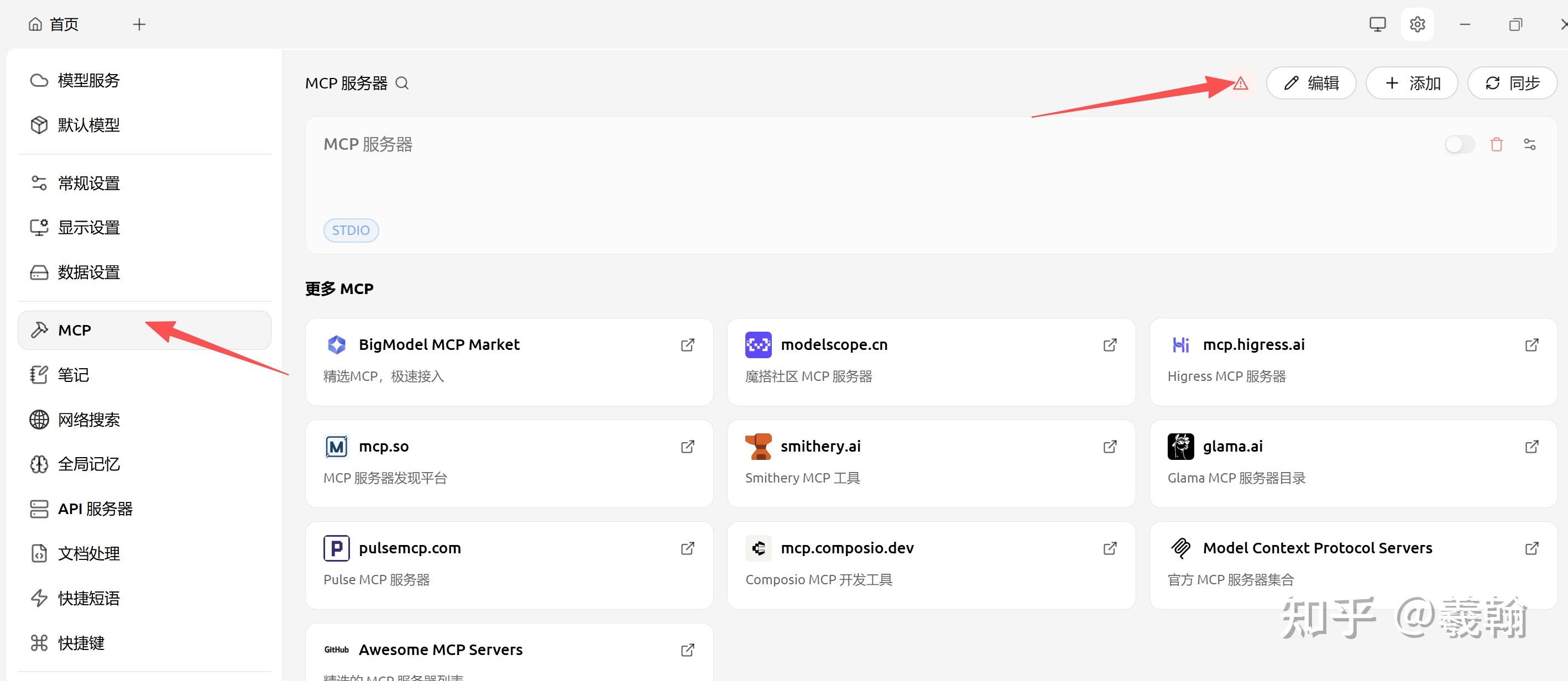Click the search icon beside MCP 服务器 title
Image resolution: width=1568 pixels, height=681 pixels.
[x=402, y=83]
